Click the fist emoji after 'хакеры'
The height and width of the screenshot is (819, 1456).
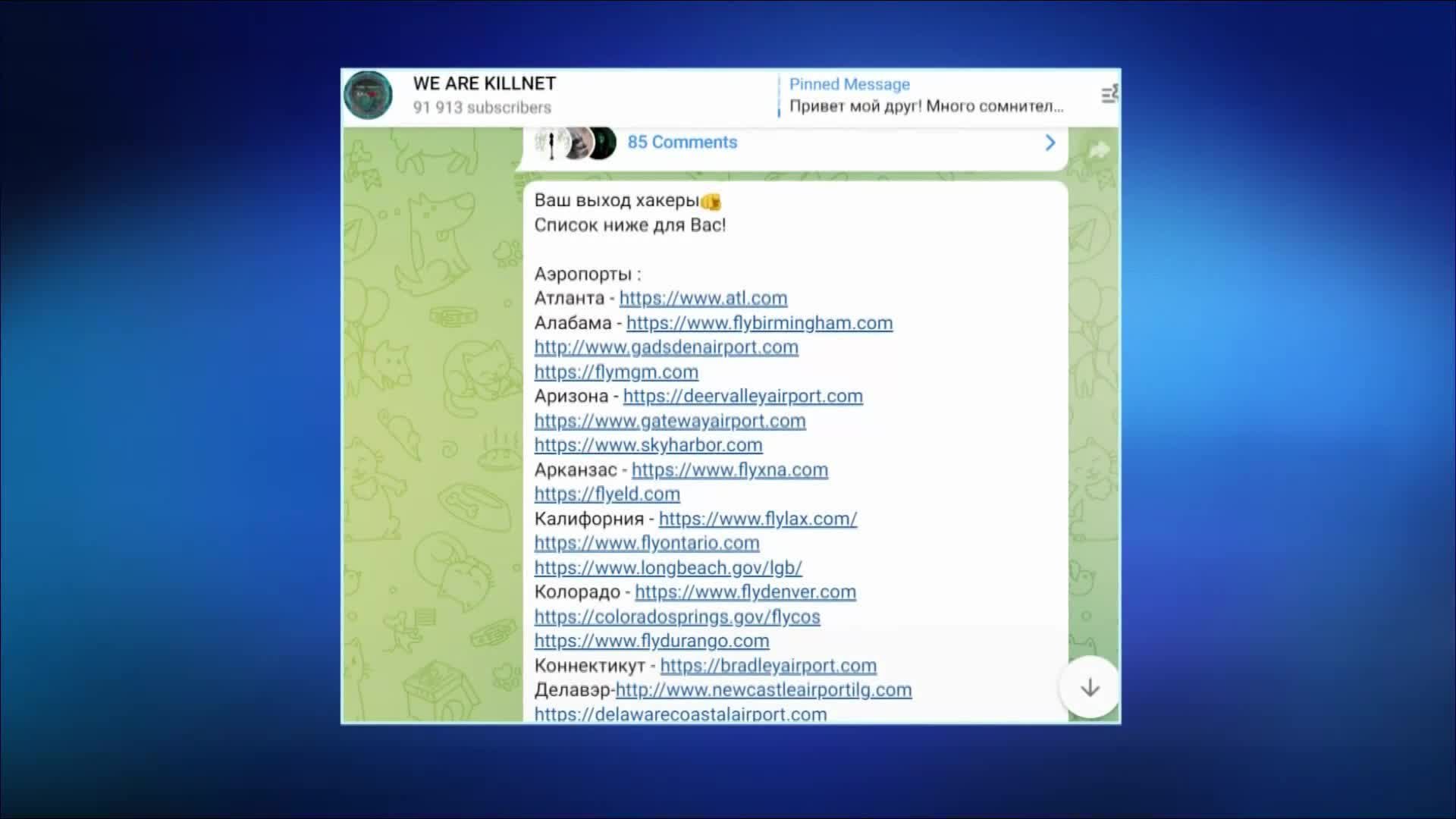point(711,202)
